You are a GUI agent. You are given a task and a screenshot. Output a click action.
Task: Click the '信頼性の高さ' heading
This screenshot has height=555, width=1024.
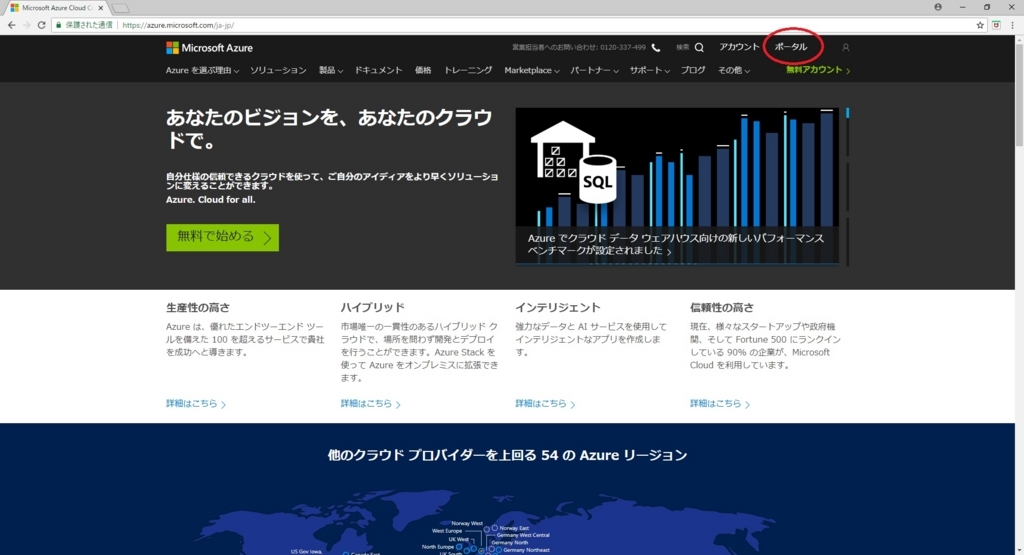[x=722, y=308]
